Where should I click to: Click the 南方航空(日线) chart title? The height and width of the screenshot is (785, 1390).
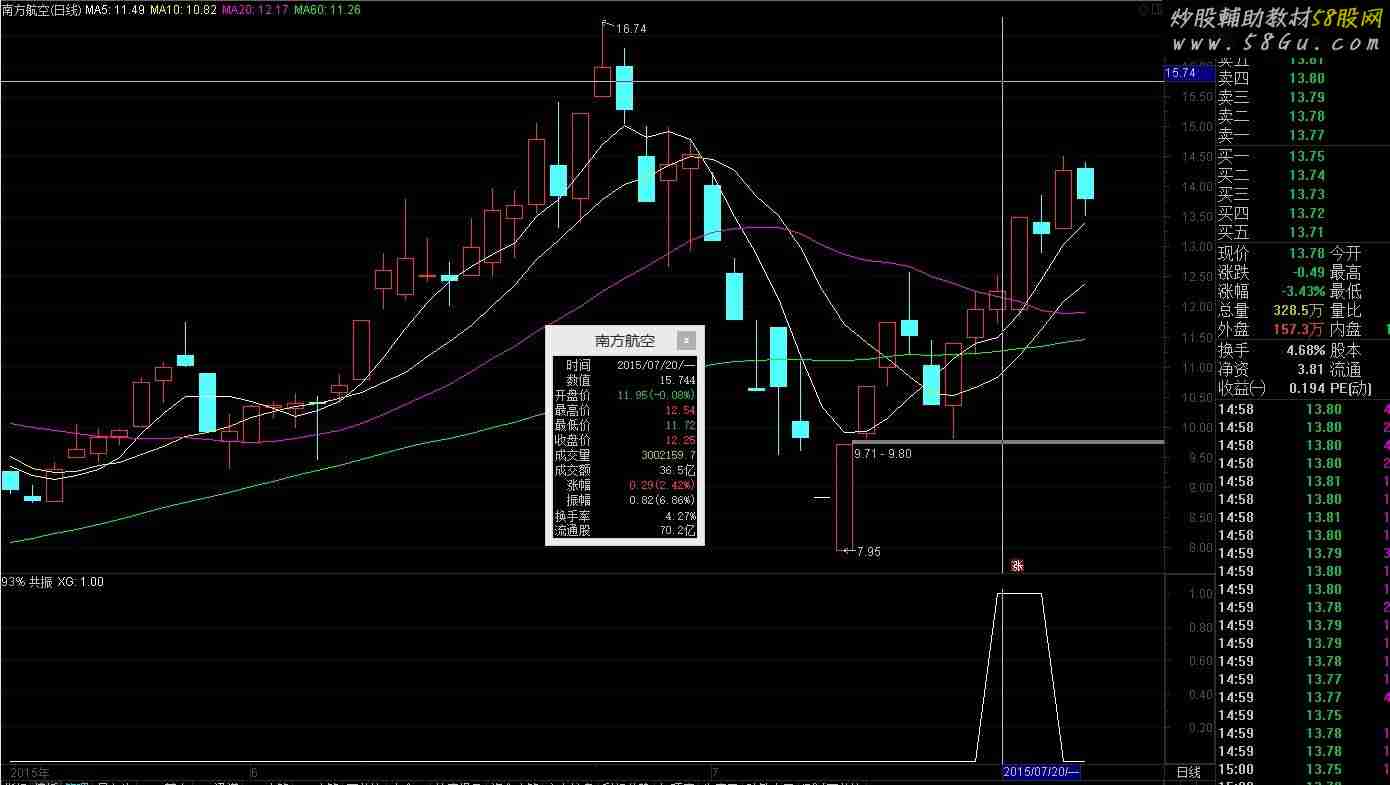(41, 10)
